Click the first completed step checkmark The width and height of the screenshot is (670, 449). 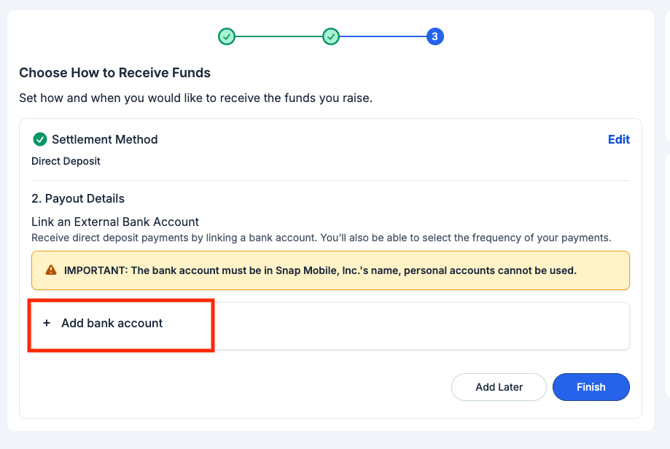pyautogui.click(x=226, y=37)
